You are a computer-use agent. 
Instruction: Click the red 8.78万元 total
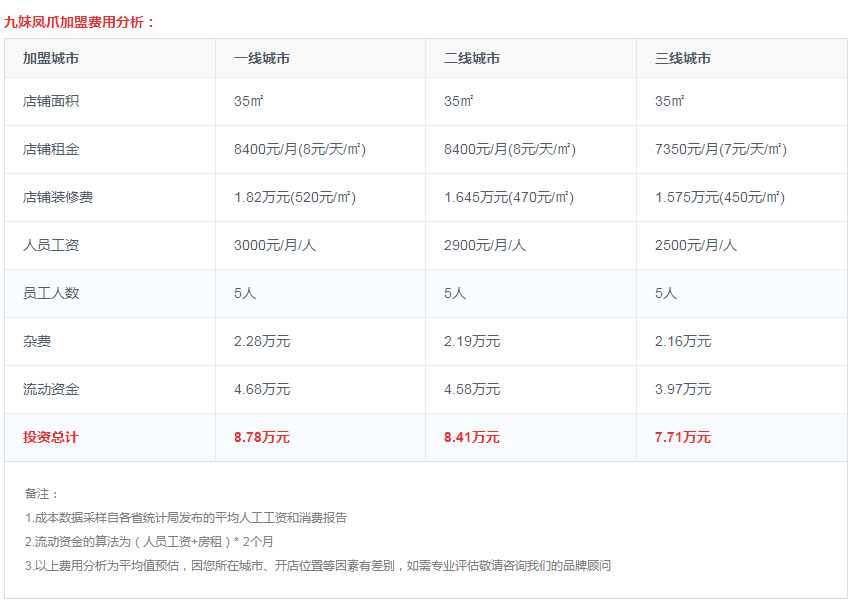tap(262, 437)
